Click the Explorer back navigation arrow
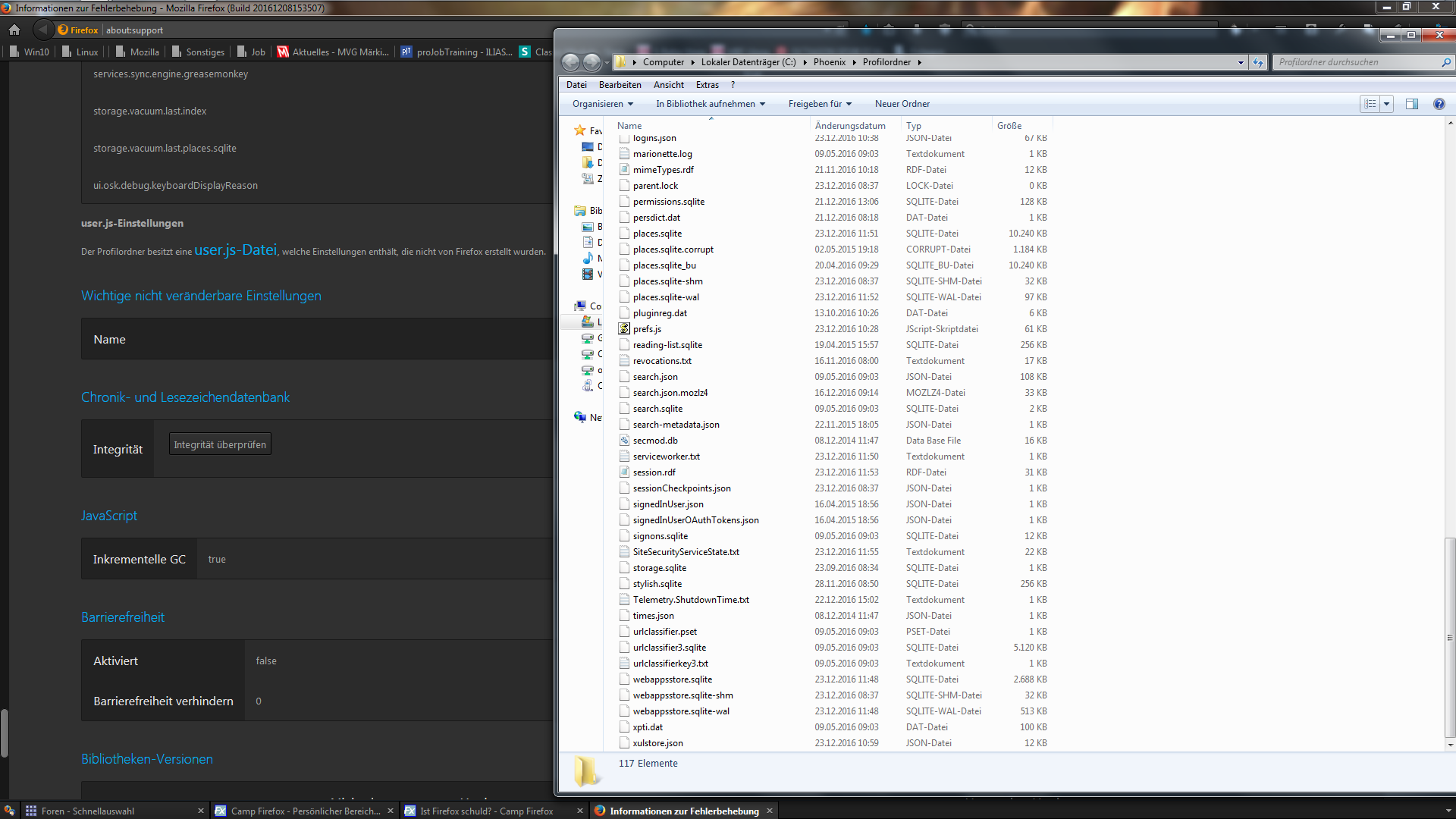The image size is (1456, 819). [x=570, y=62]
